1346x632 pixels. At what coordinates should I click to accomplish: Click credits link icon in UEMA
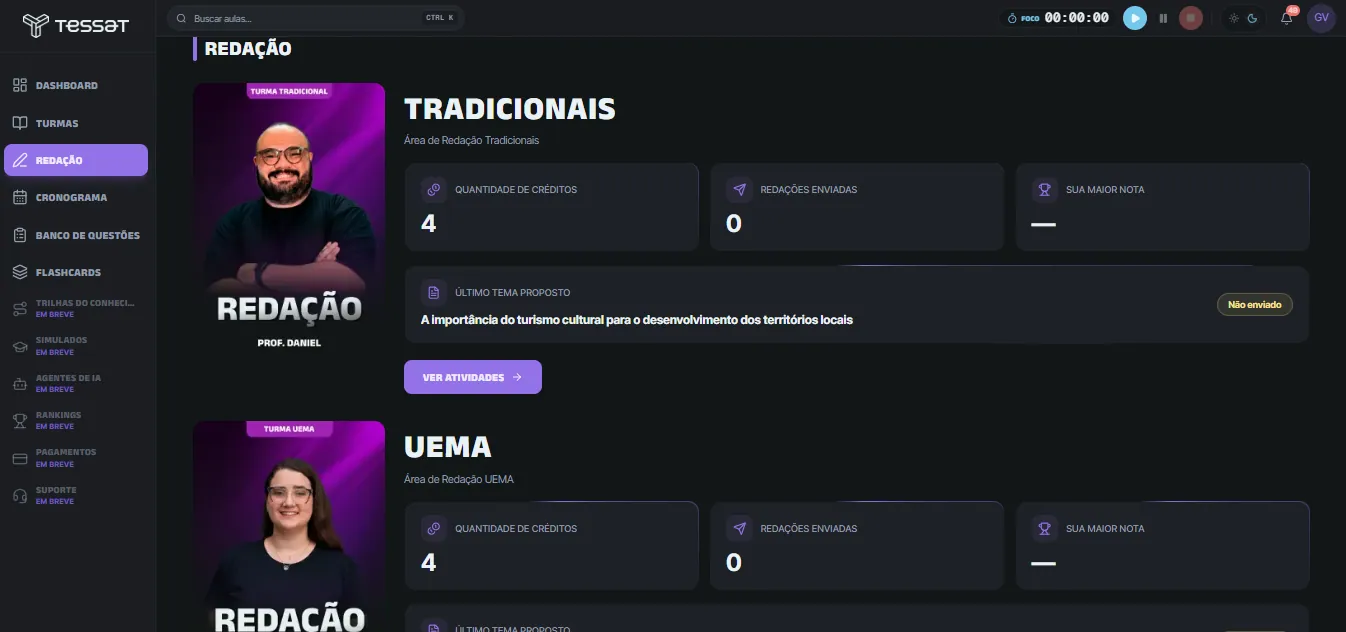(x=433, y=528)
